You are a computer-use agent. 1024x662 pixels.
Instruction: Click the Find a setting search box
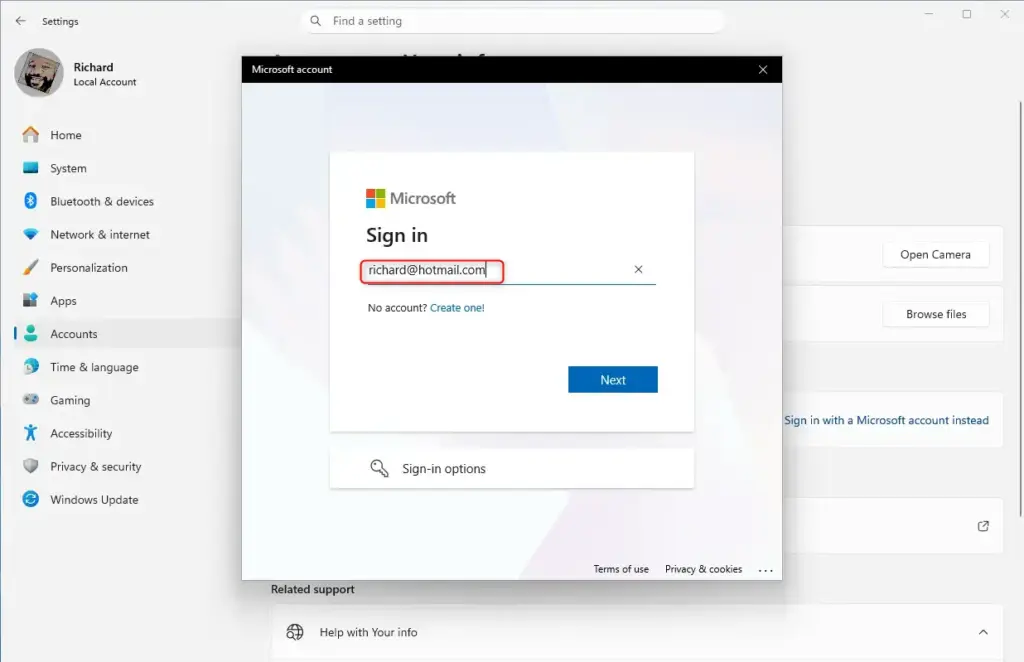(513, 21)
